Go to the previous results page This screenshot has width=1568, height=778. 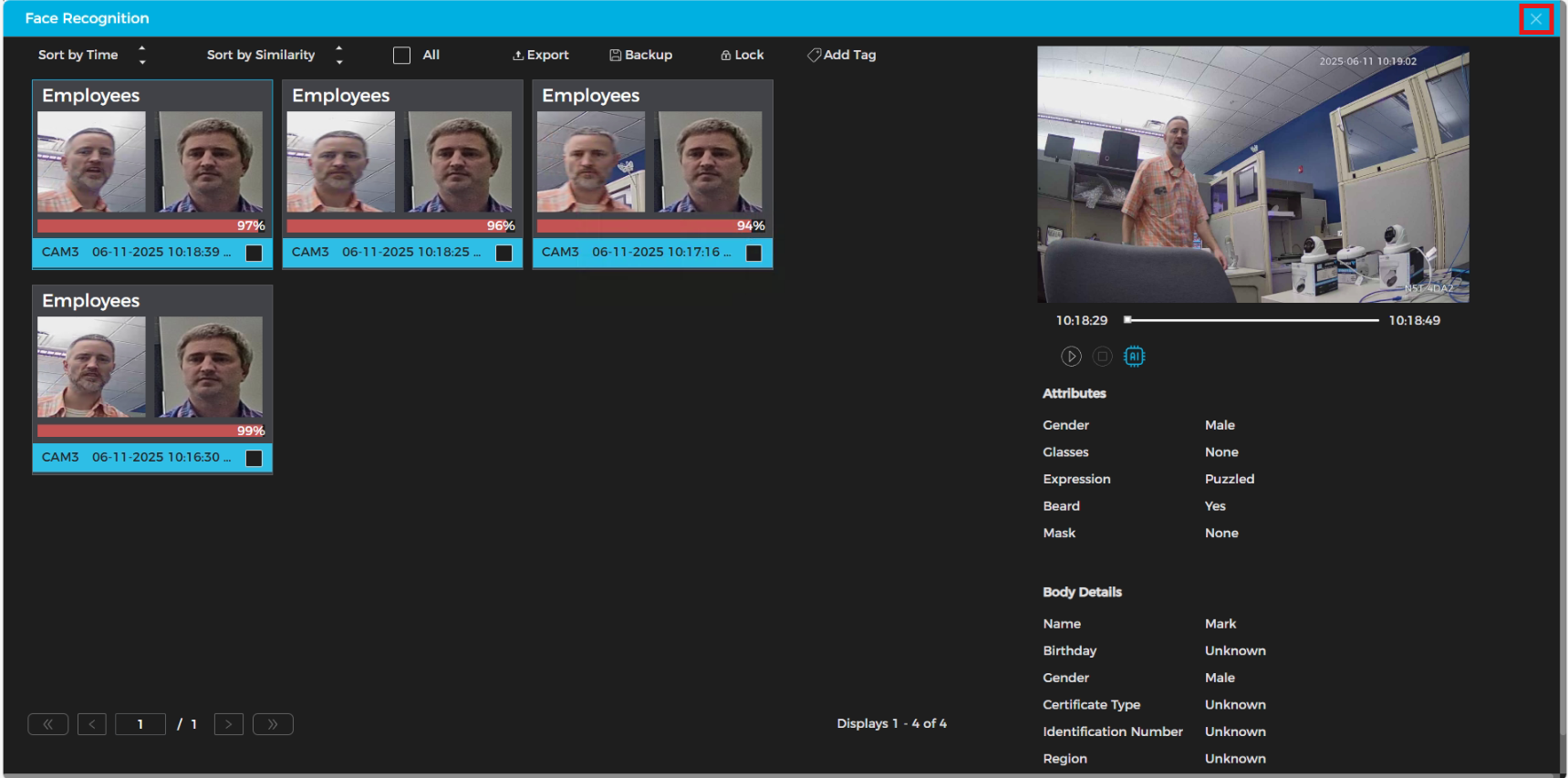click(x=92, y=724)
